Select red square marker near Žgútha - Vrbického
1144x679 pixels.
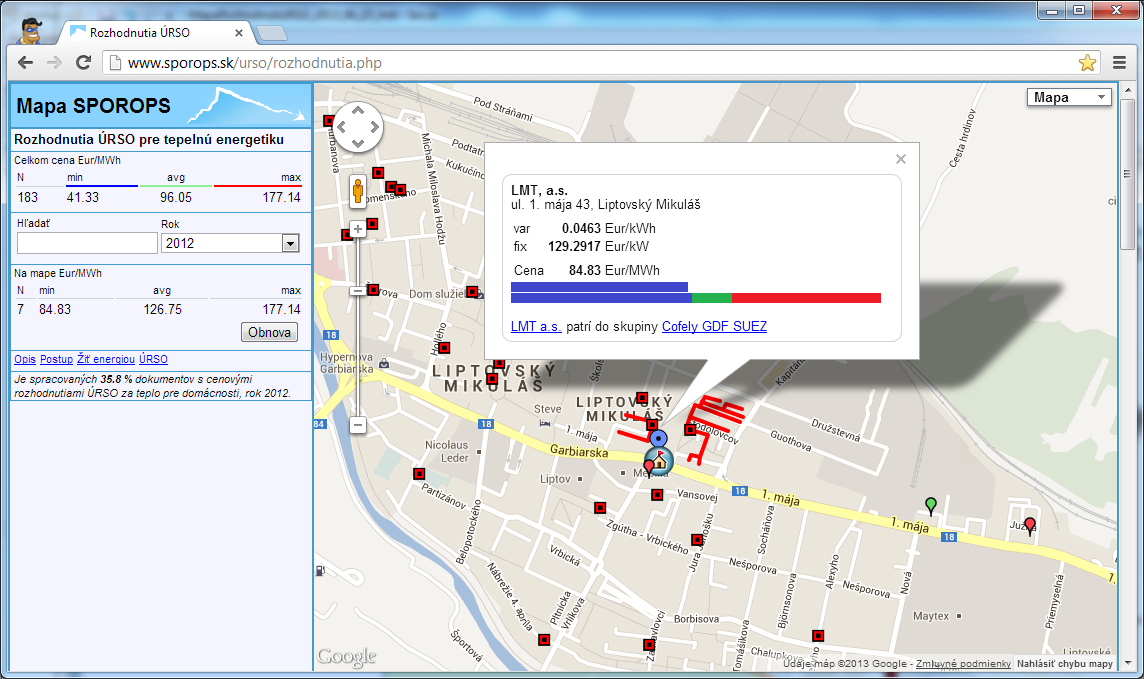pos(600,508)
